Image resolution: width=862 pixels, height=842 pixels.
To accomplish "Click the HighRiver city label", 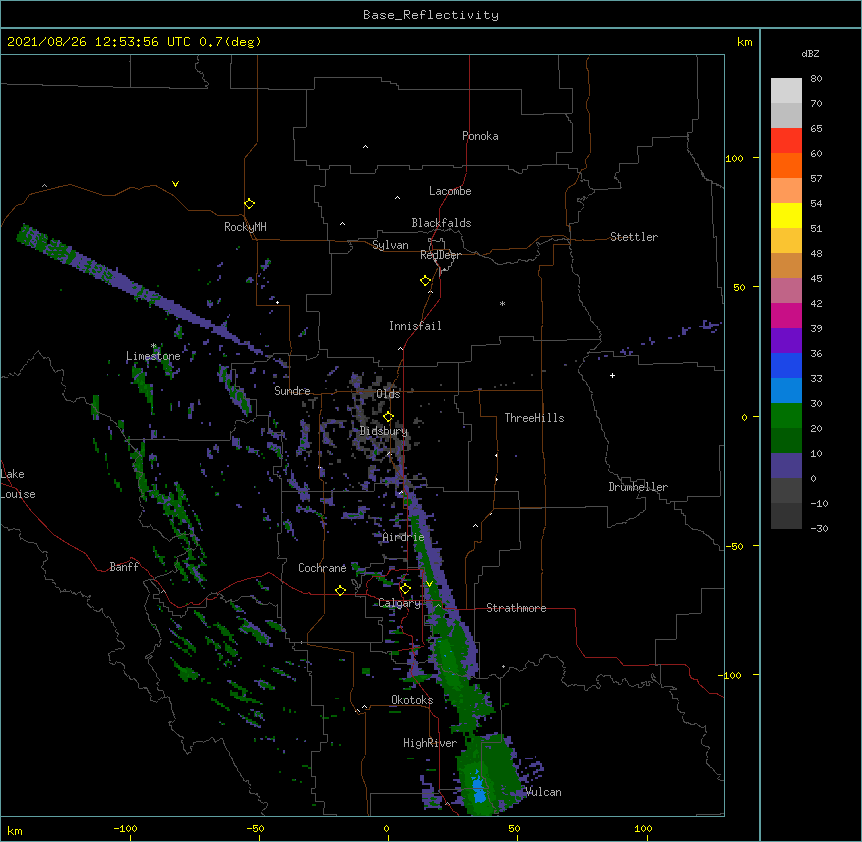I will 430,743.
